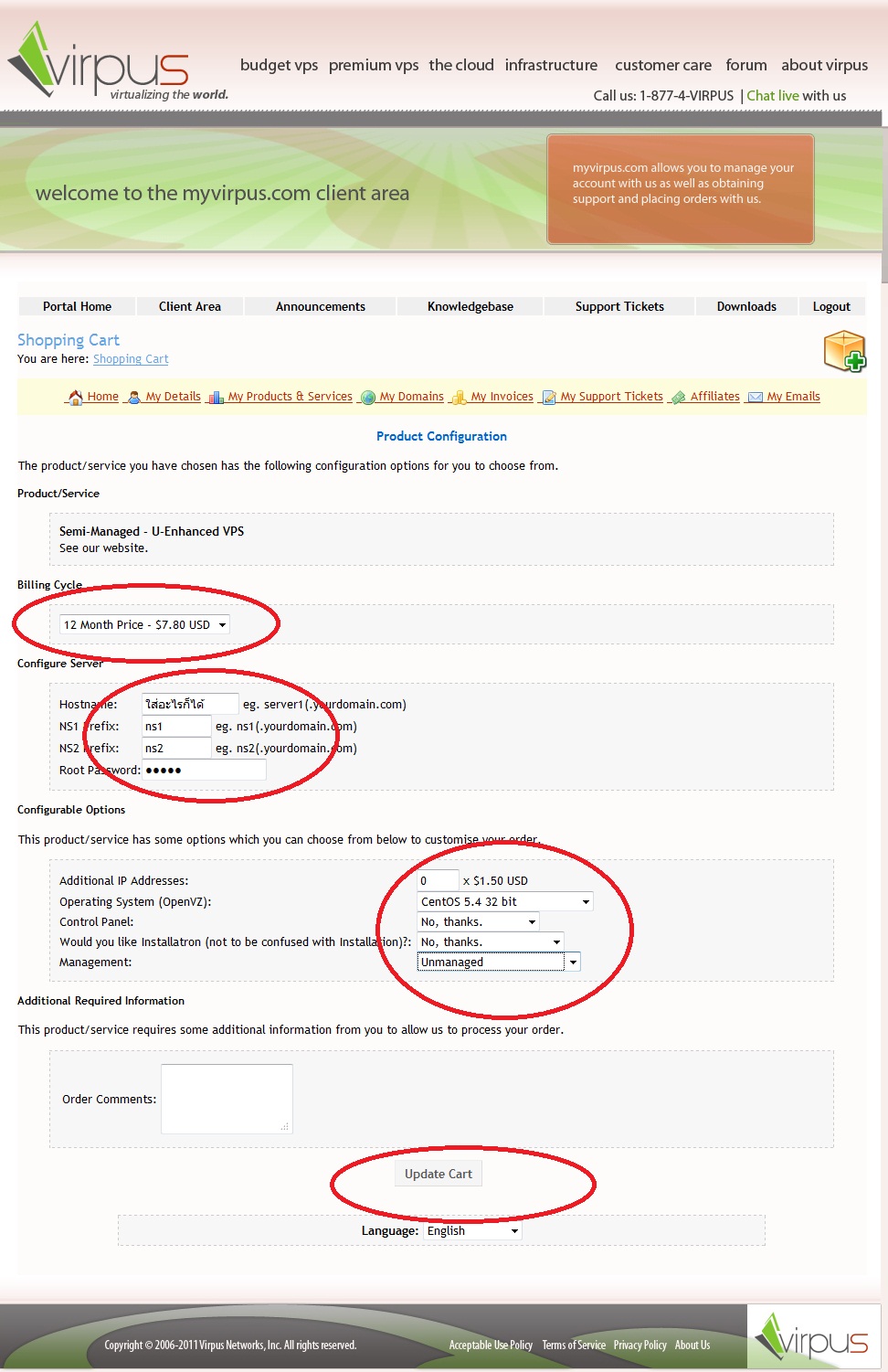Click the Acceptable Use Policy footer link

[x=491, y=1345]
